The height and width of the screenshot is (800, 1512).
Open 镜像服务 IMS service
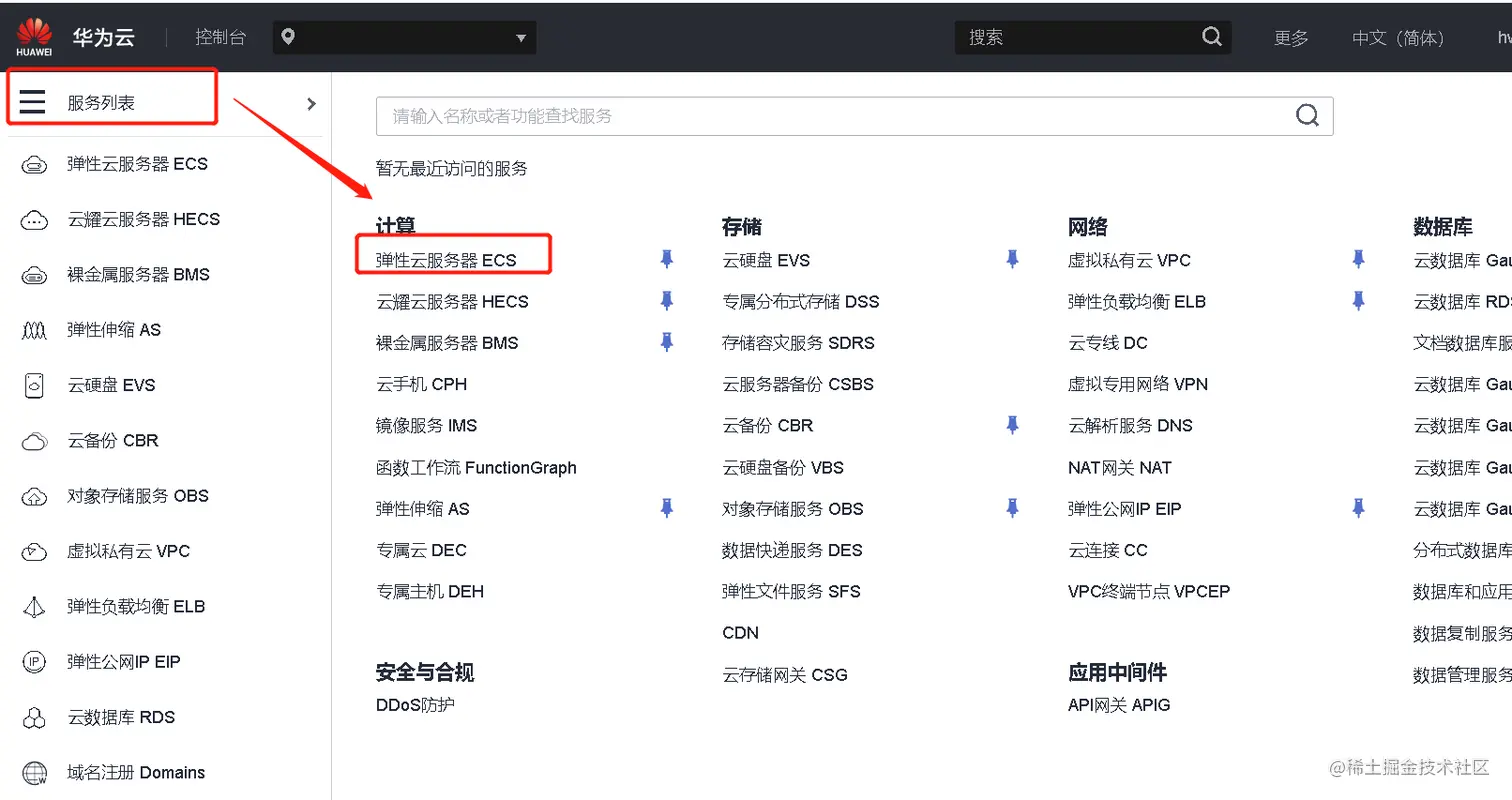tap(426, 425)
